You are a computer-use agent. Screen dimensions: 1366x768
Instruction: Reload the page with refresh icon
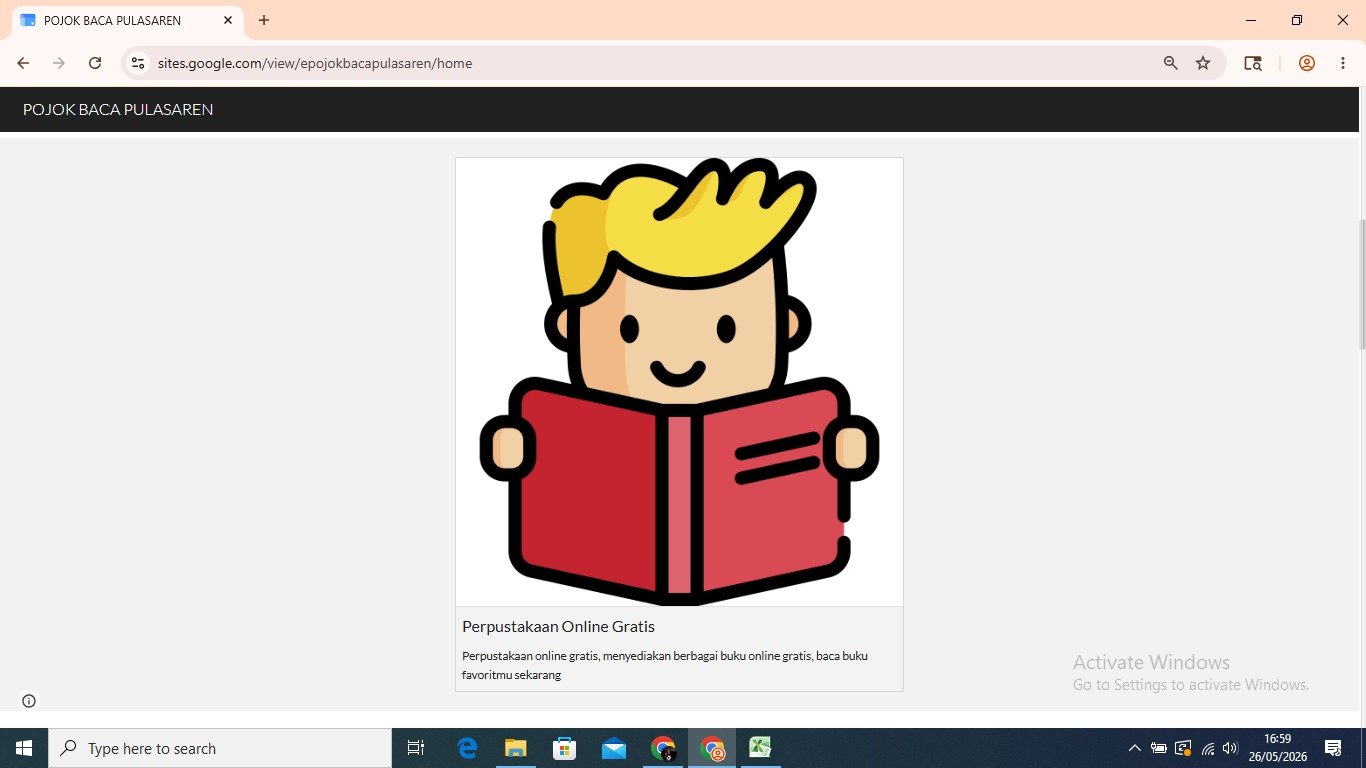coord(95,63)
